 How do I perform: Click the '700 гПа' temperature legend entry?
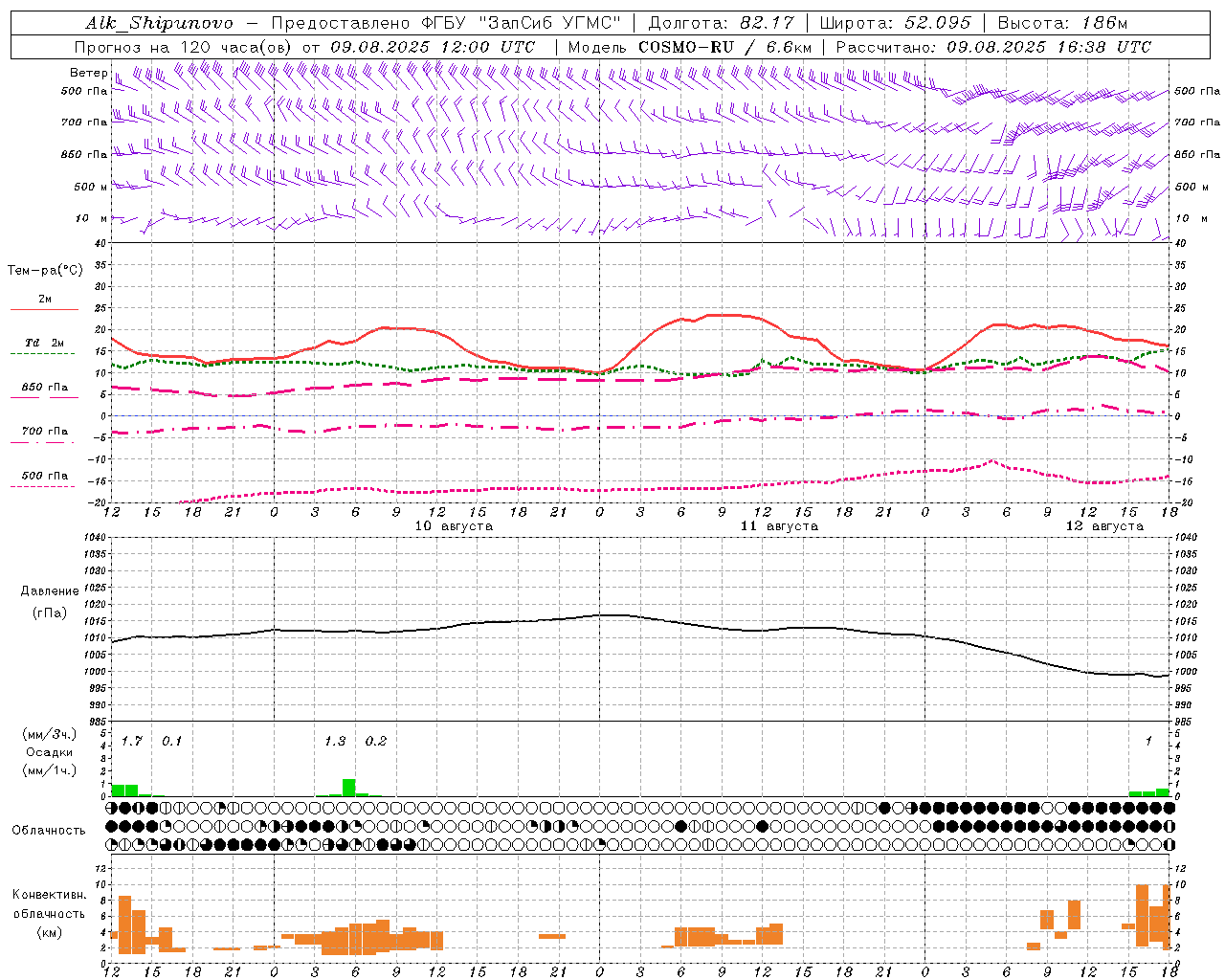coord(45,432)
